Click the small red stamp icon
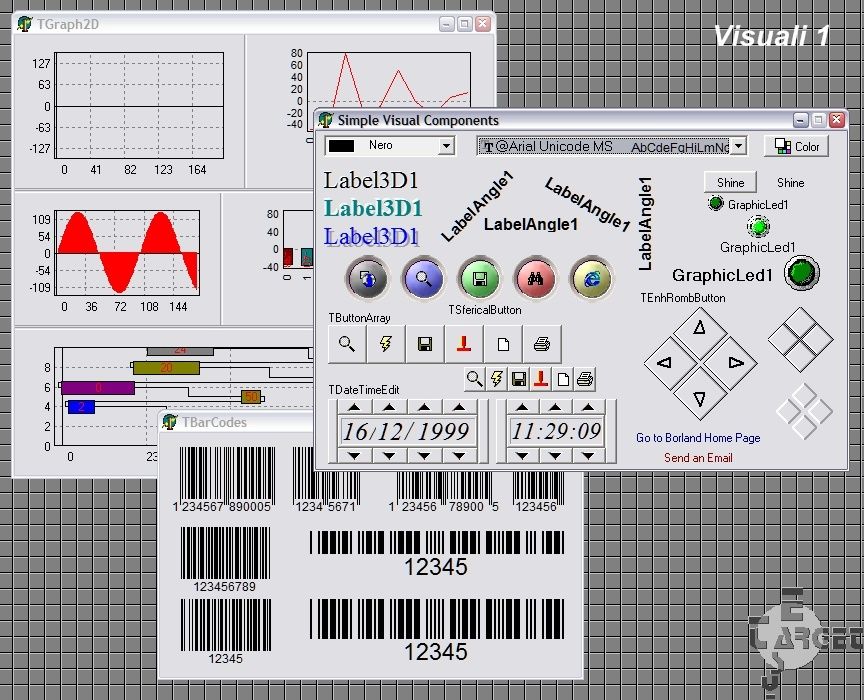This screenshot has width=864, height=700. tap(541, 379)
